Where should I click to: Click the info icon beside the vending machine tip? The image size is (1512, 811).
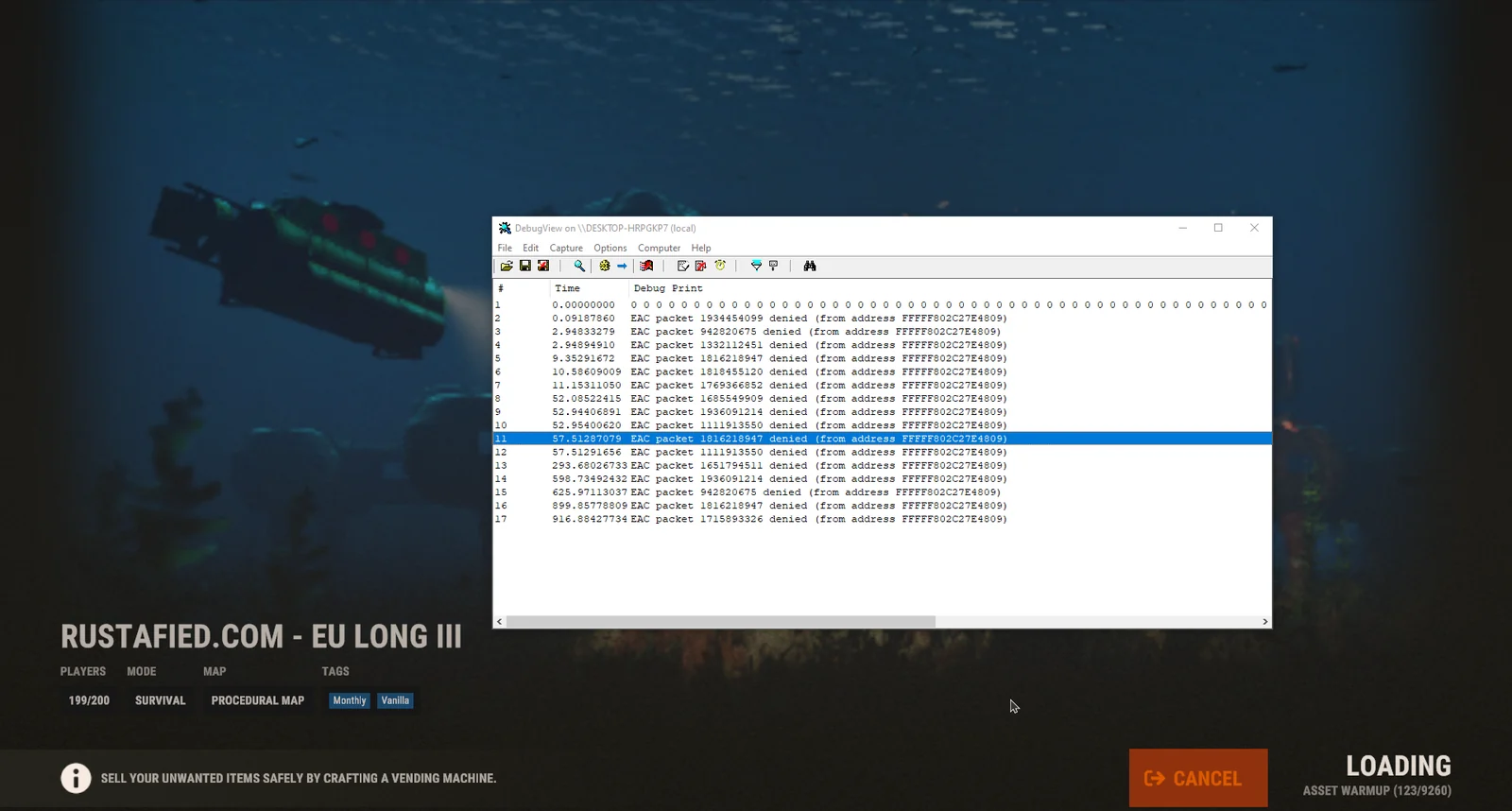click(x=76, y=778)
